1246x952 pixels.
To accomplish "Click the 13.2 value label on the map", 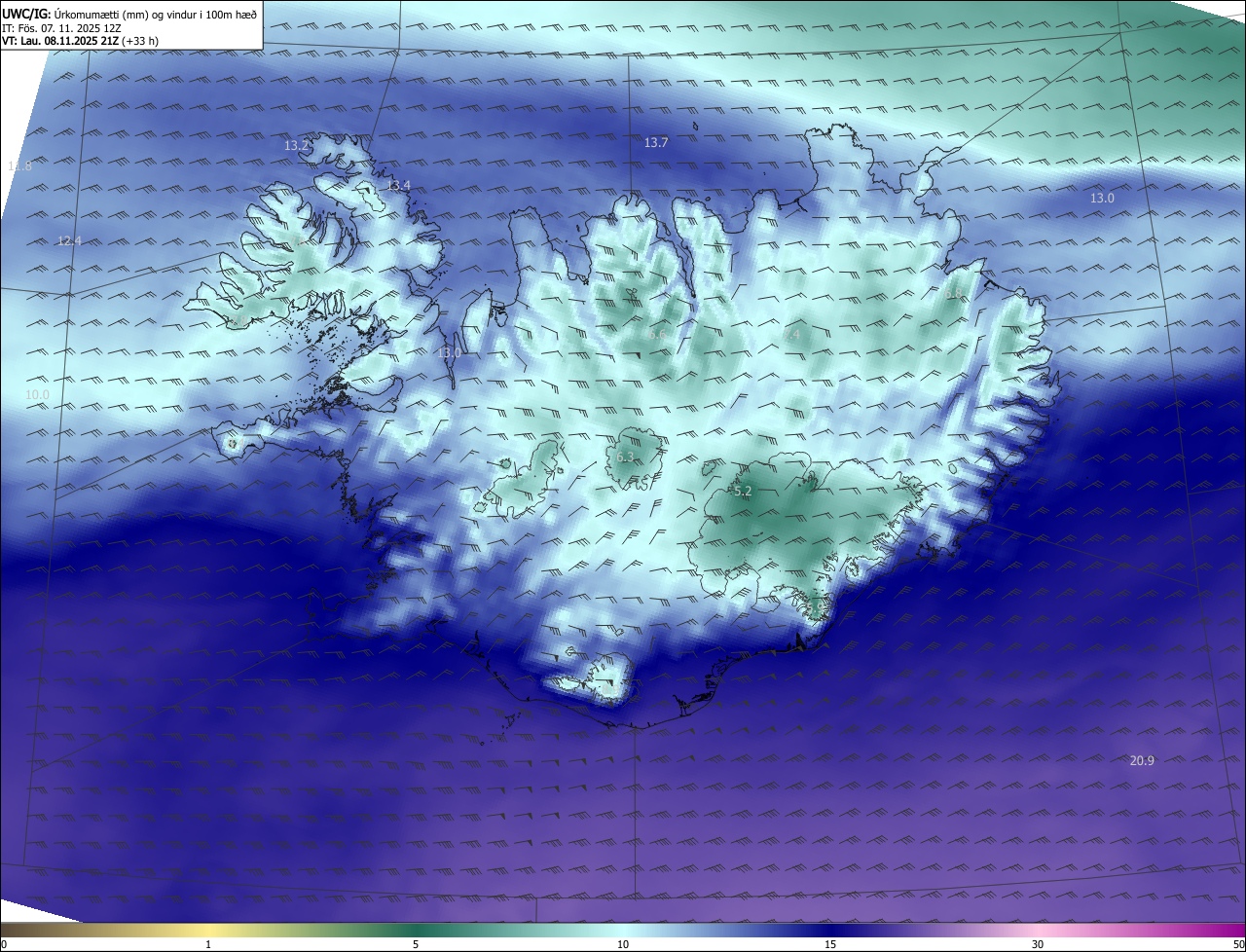I will pos(296,145).
